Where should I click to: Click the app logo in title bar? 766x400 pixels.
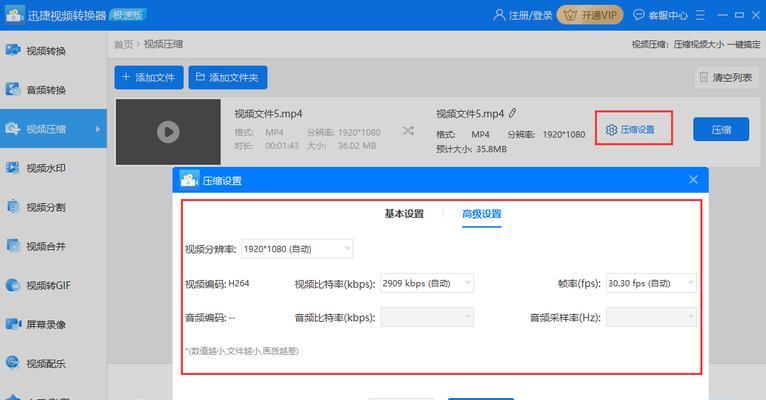point(14,14)
